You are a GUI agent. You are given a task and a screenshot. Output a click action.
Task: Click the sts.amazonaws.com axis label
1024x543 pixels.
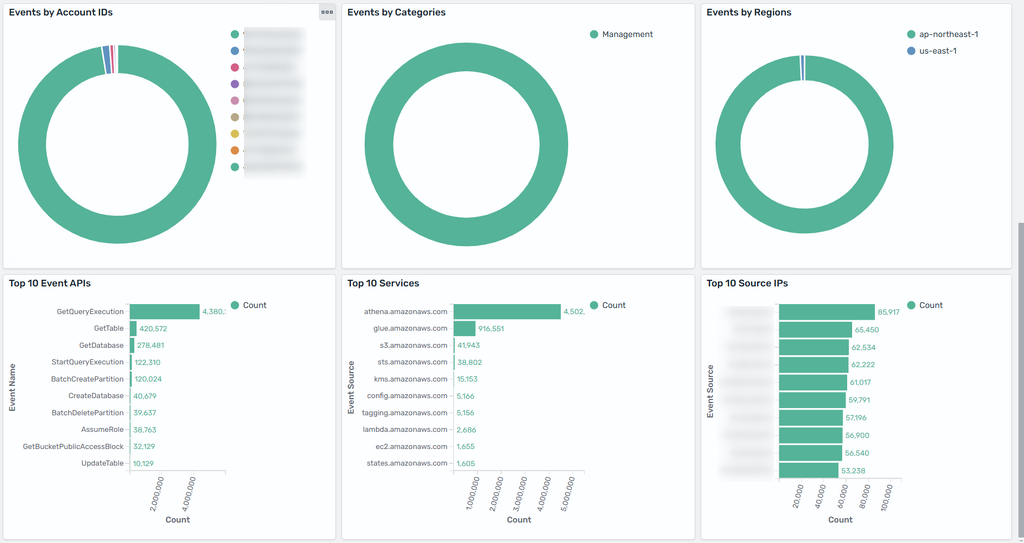click(x=413, y=362)
